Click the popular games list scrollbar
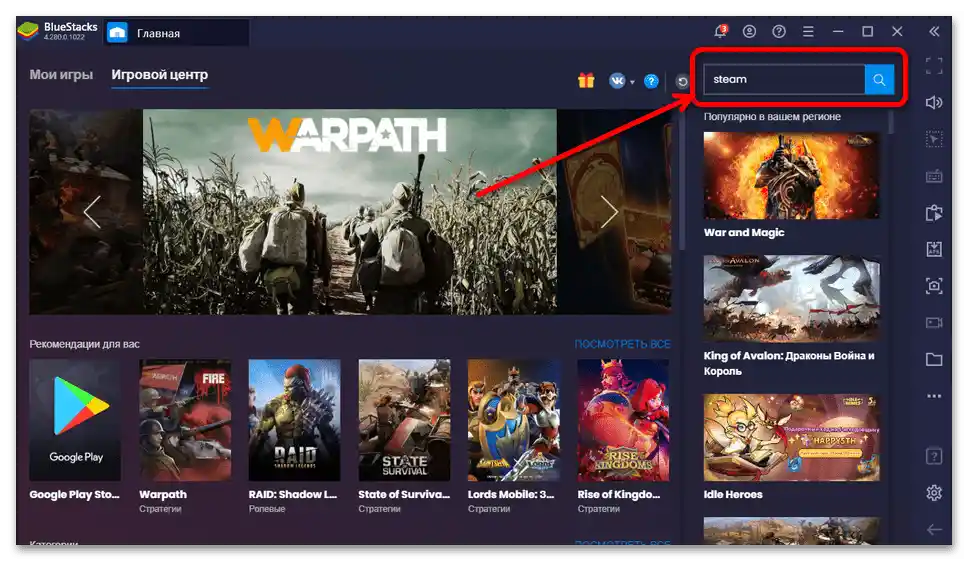This screenshot has width=968, height=561. [891, 121]
